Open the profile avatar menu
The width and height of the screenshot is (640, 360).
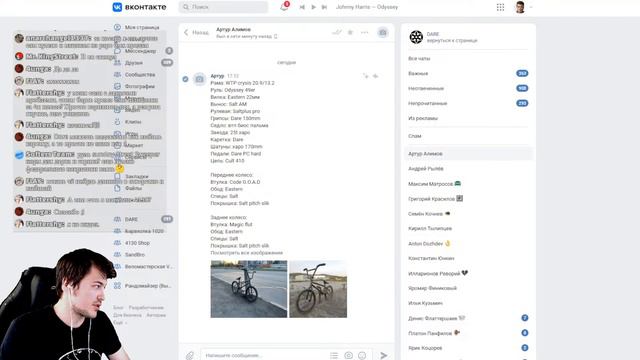coord(520,7)
